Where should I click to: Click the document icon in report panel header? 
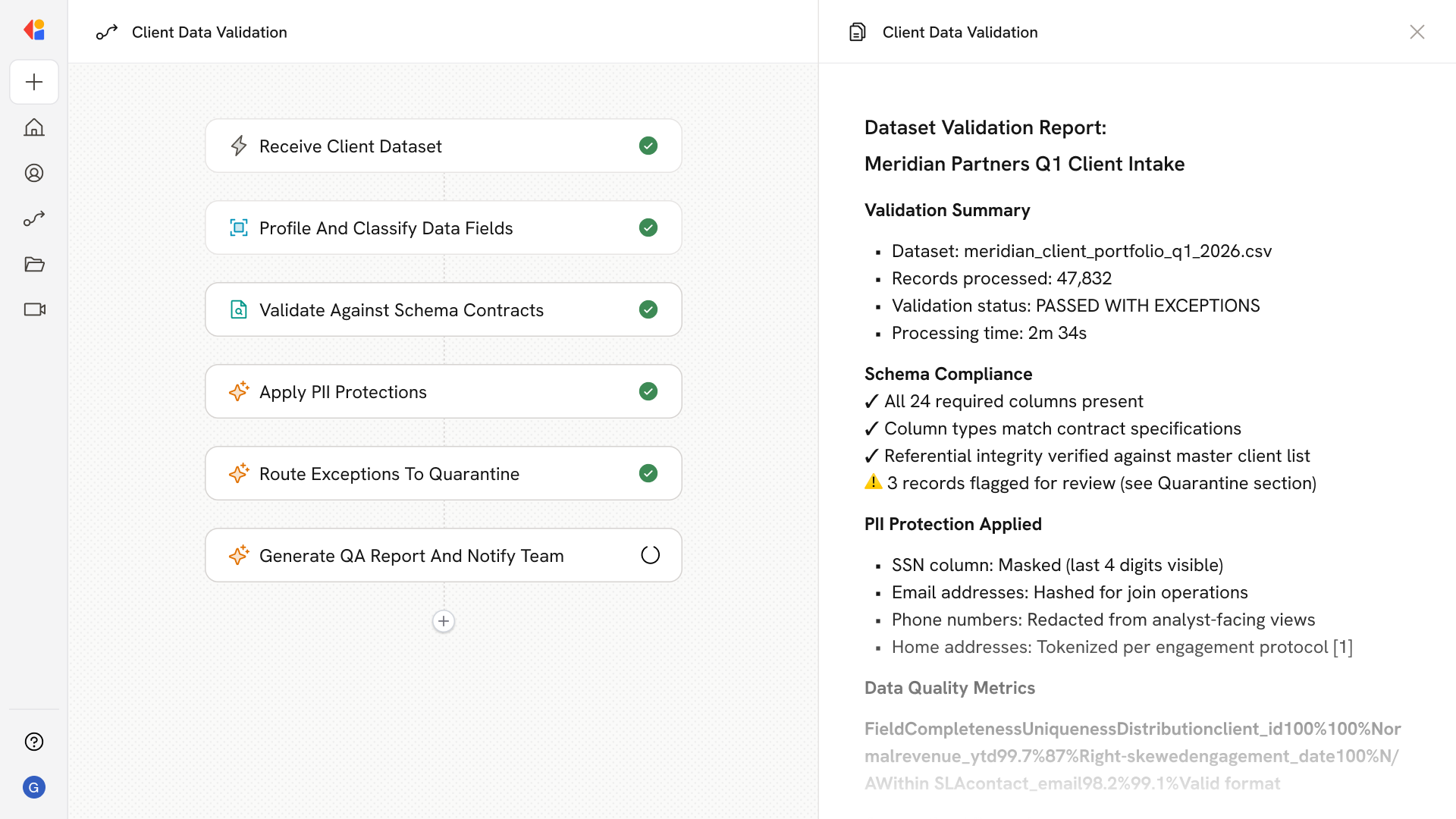[x=858, y=32]
